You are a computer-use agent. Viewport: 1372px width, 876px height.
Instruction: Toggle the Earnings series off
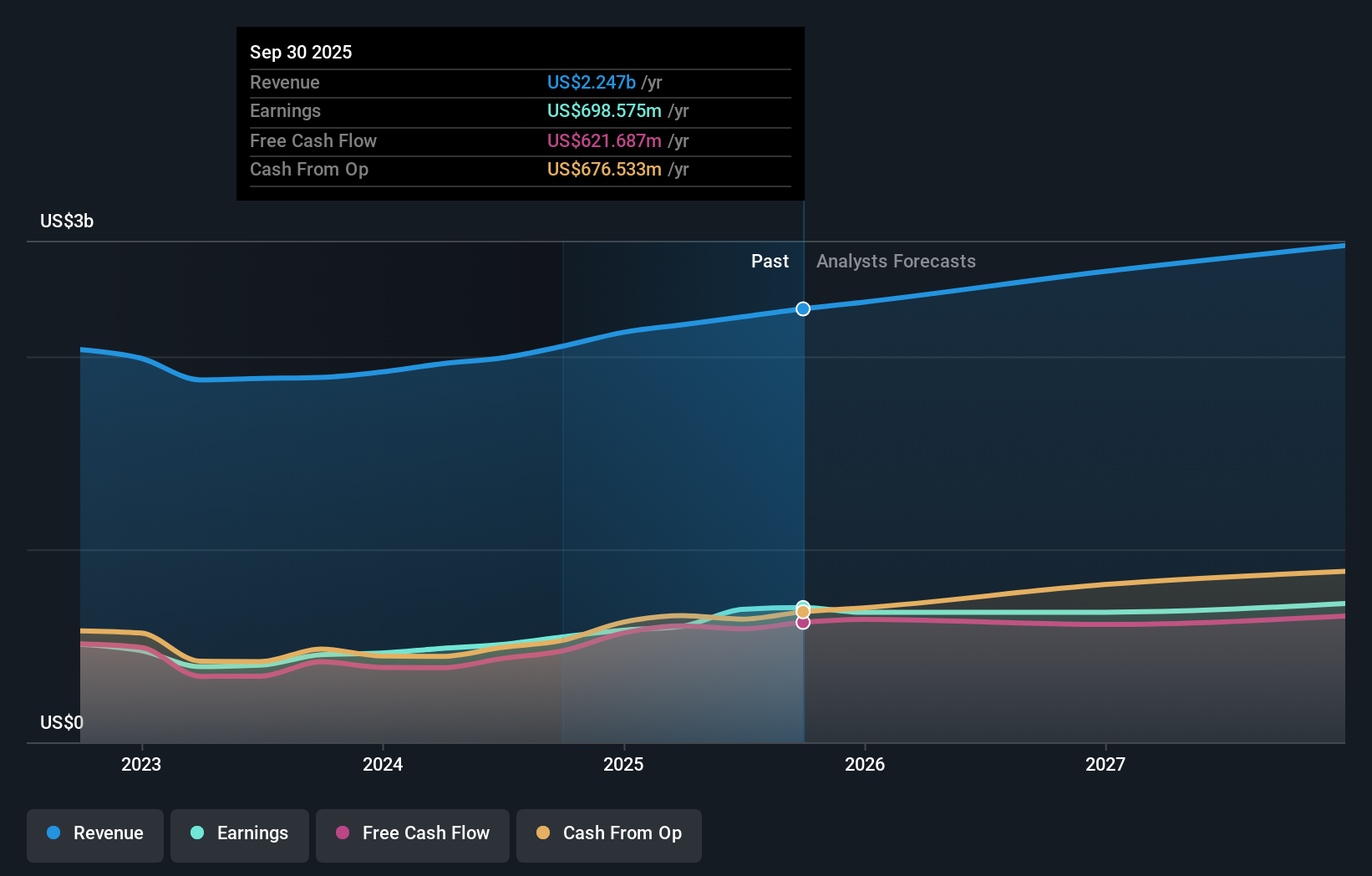[240, 834]
